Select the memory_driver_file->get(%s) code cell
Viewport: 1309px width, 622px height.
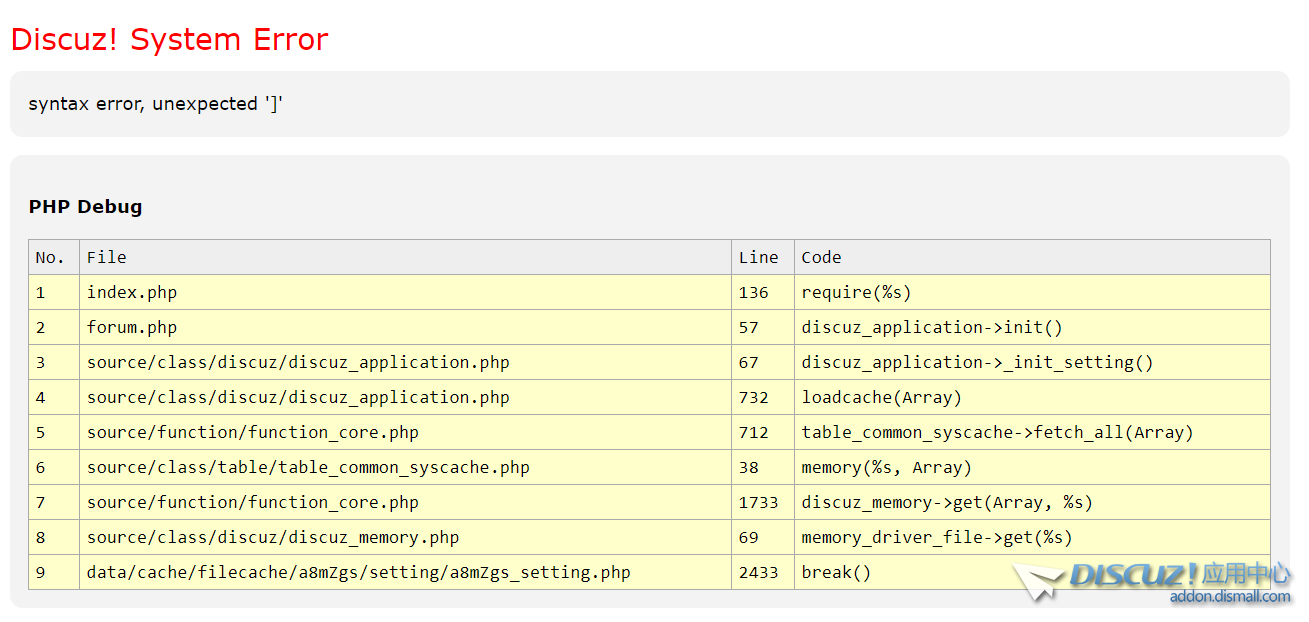pyautogui.click(x=1032, y=537)
